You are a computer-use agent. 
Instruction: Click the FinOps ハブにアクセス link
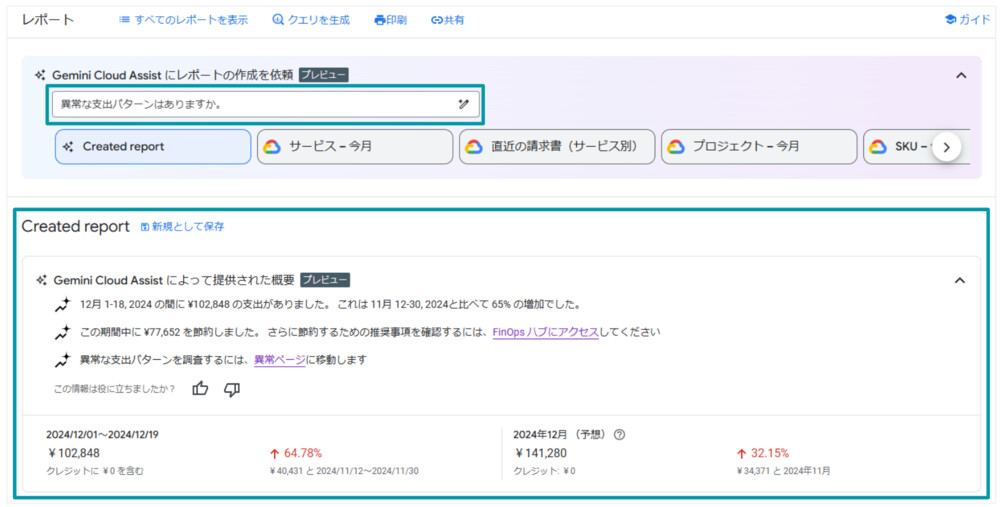(x=545, y=332)
